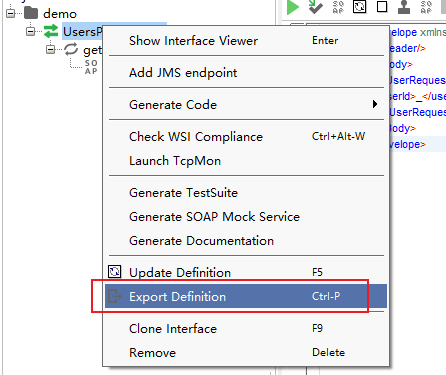Click the SOAP request icon under get operation

91,67
